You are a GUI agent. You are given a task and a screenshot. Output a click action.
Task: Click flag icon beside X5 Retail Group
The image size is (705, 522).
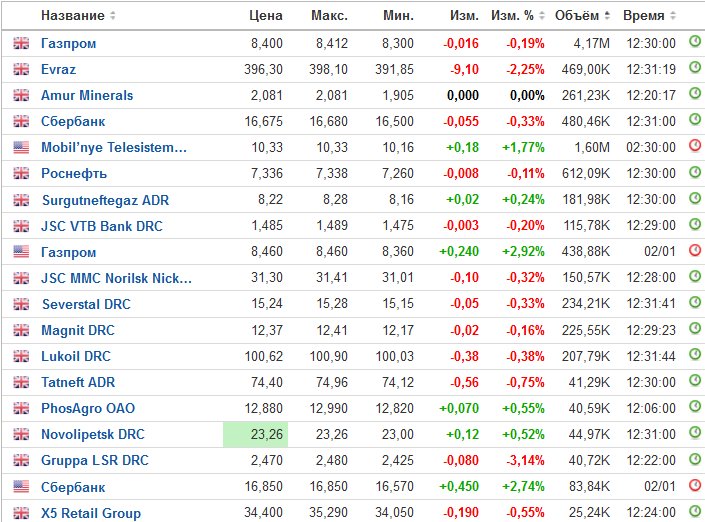tap(21, 513)
